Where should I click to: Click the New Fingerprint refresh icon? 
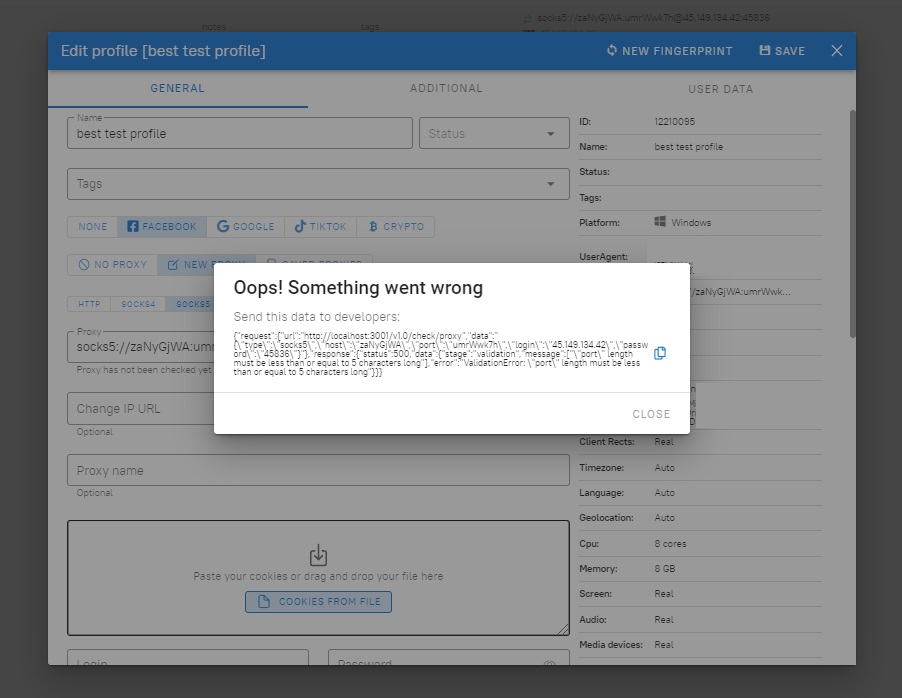coord(612,51)
